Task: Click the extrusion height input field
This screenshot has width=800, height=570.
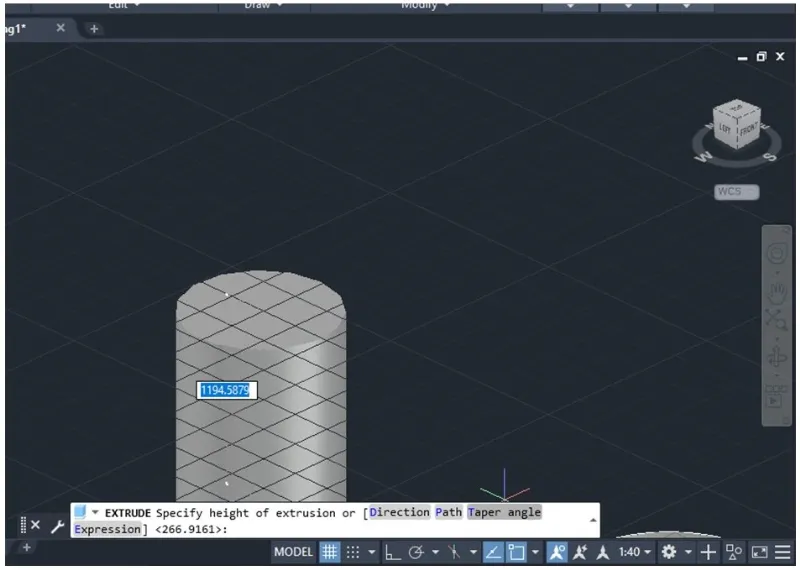Action: tap(227, 390)
